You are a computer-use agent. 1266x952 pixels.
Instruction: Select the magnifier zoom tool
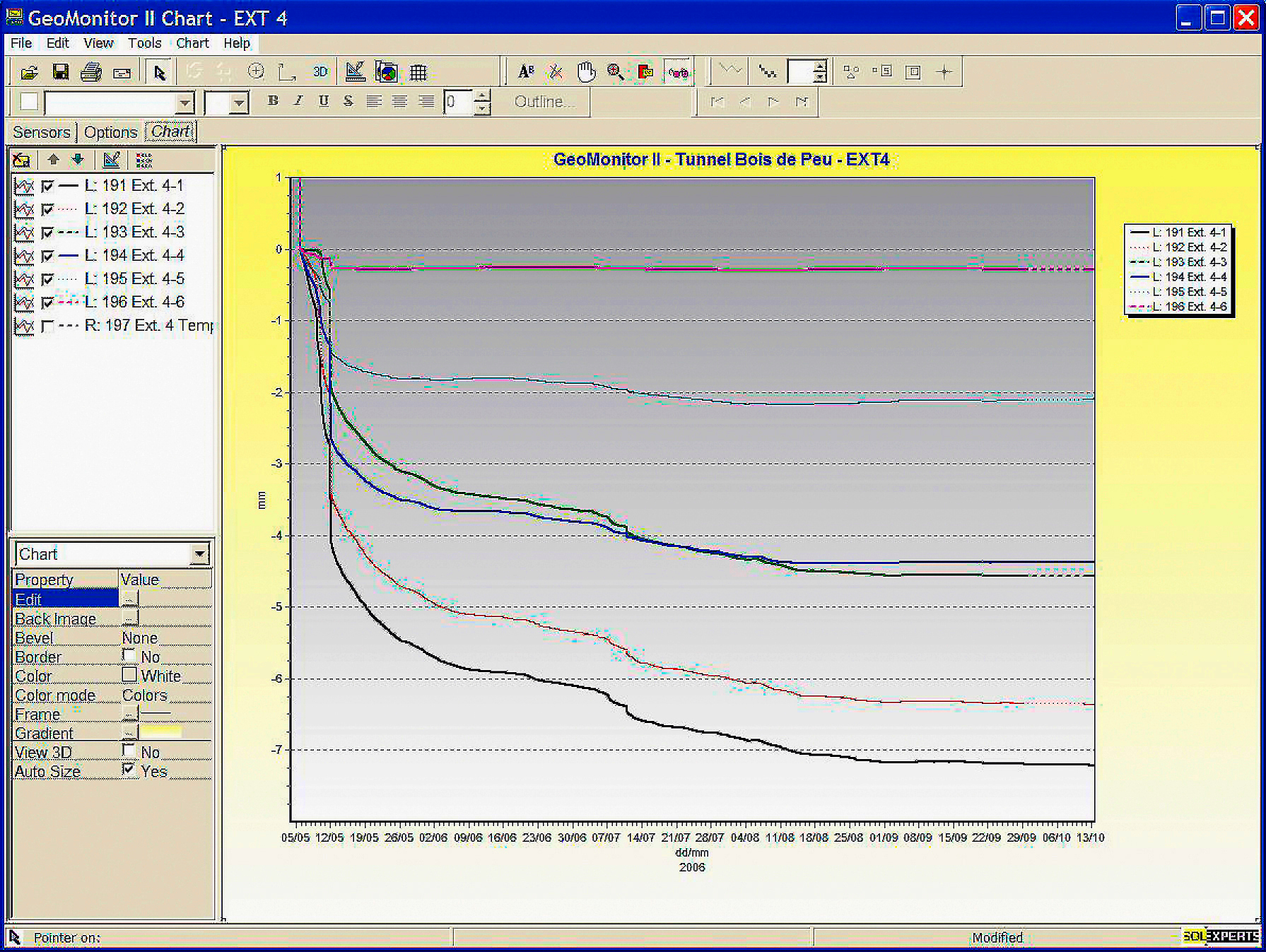pos(616,71)
